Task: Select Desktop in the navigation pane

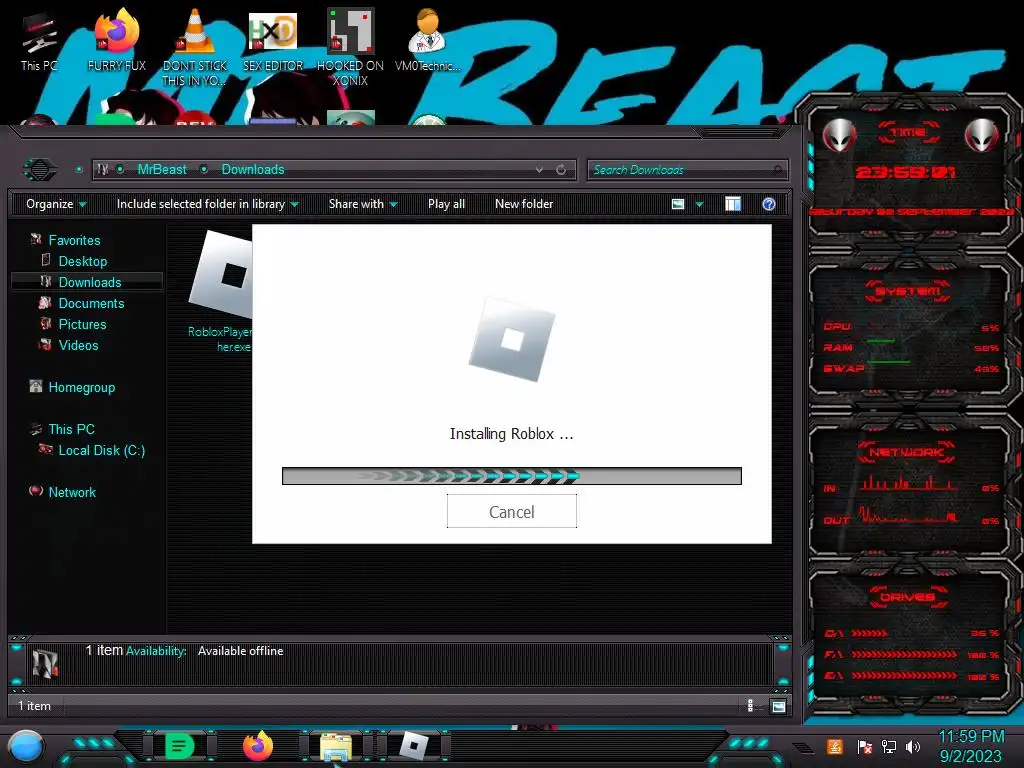Action: click(74, 261)
